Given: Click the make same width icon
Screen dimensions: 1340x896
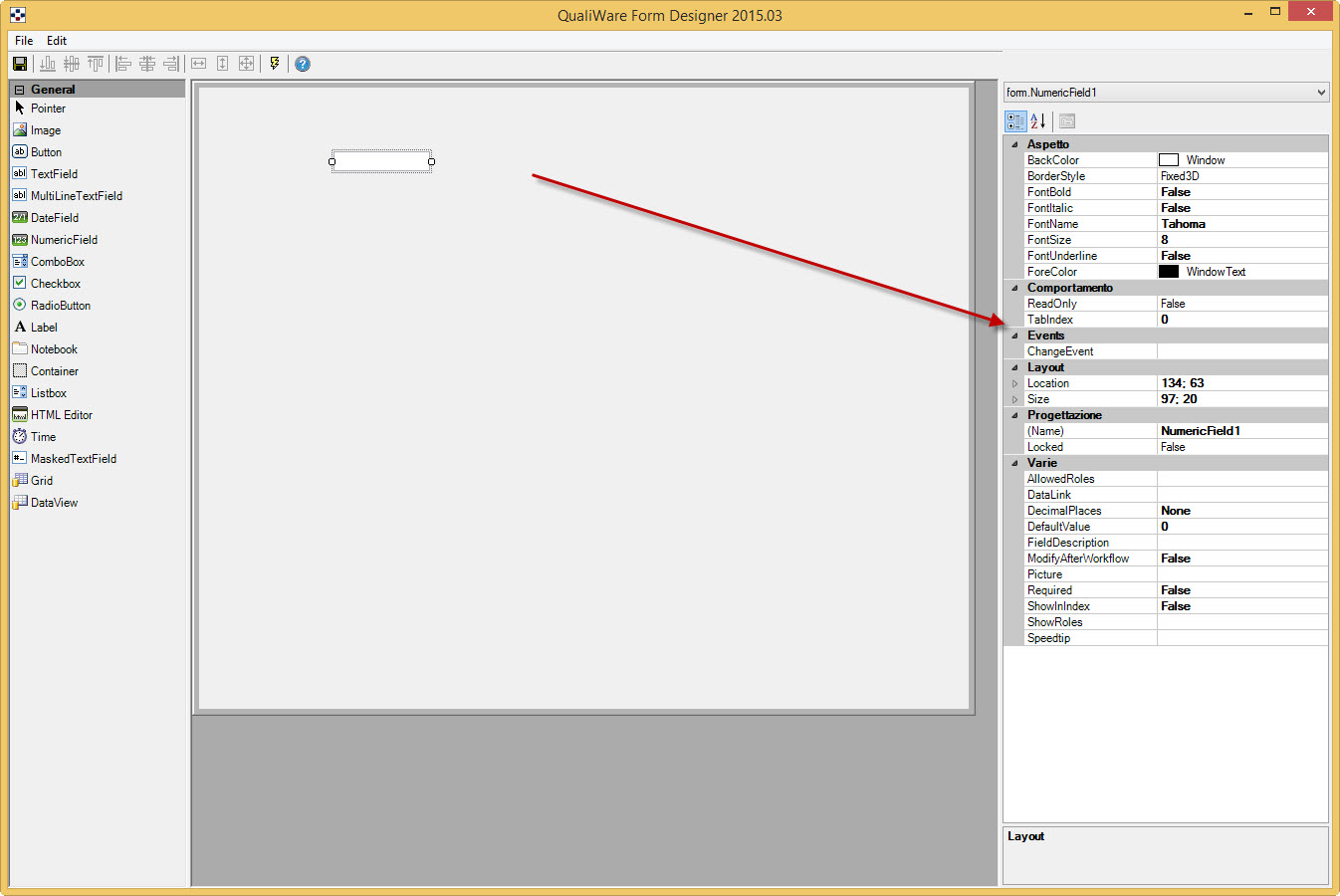Looking at the screenshot, I should pos(198,64).
